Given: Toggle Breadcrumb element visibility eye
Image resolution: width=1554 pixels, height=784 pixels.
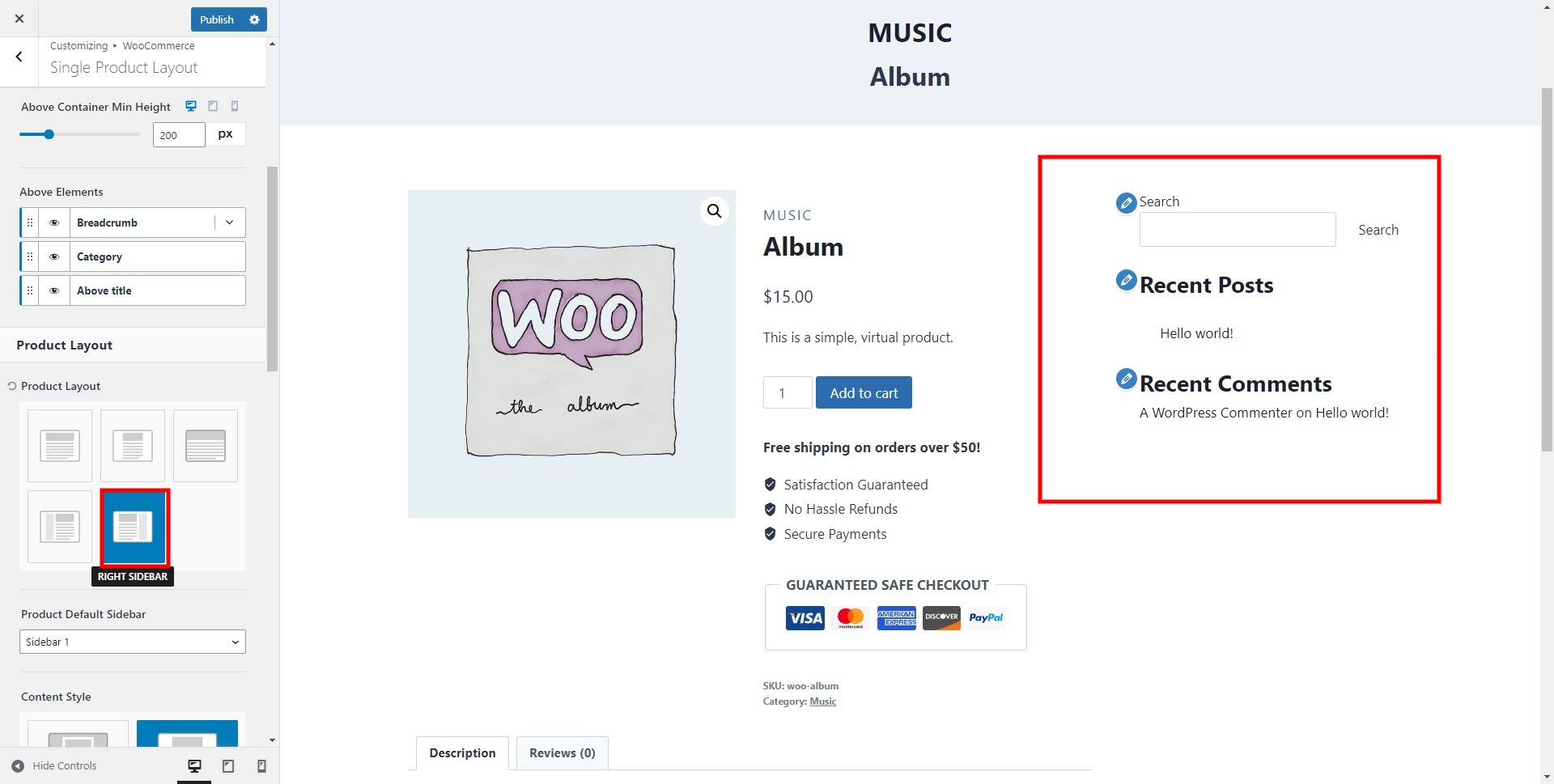Looking at the screenshot, I should (x=54, y=222).
